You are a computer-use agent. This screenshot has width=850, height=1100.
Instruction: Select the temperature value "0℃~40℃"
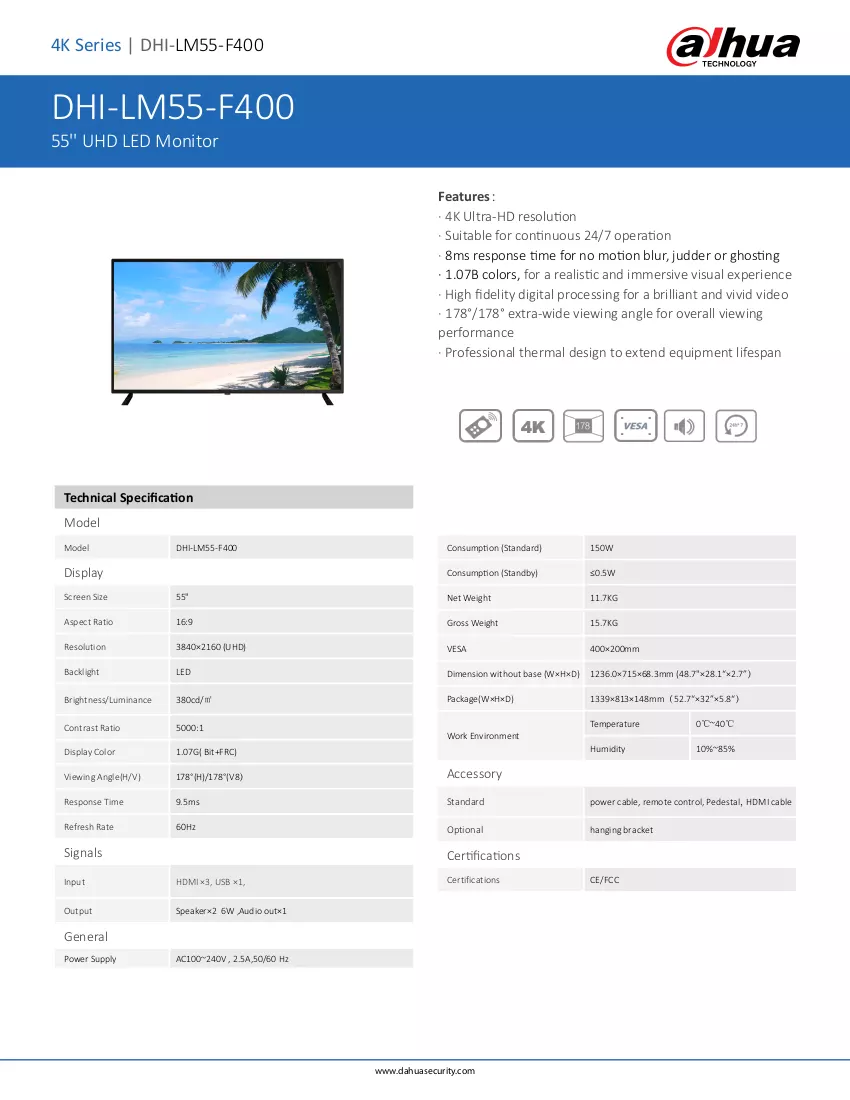[715, 724]
